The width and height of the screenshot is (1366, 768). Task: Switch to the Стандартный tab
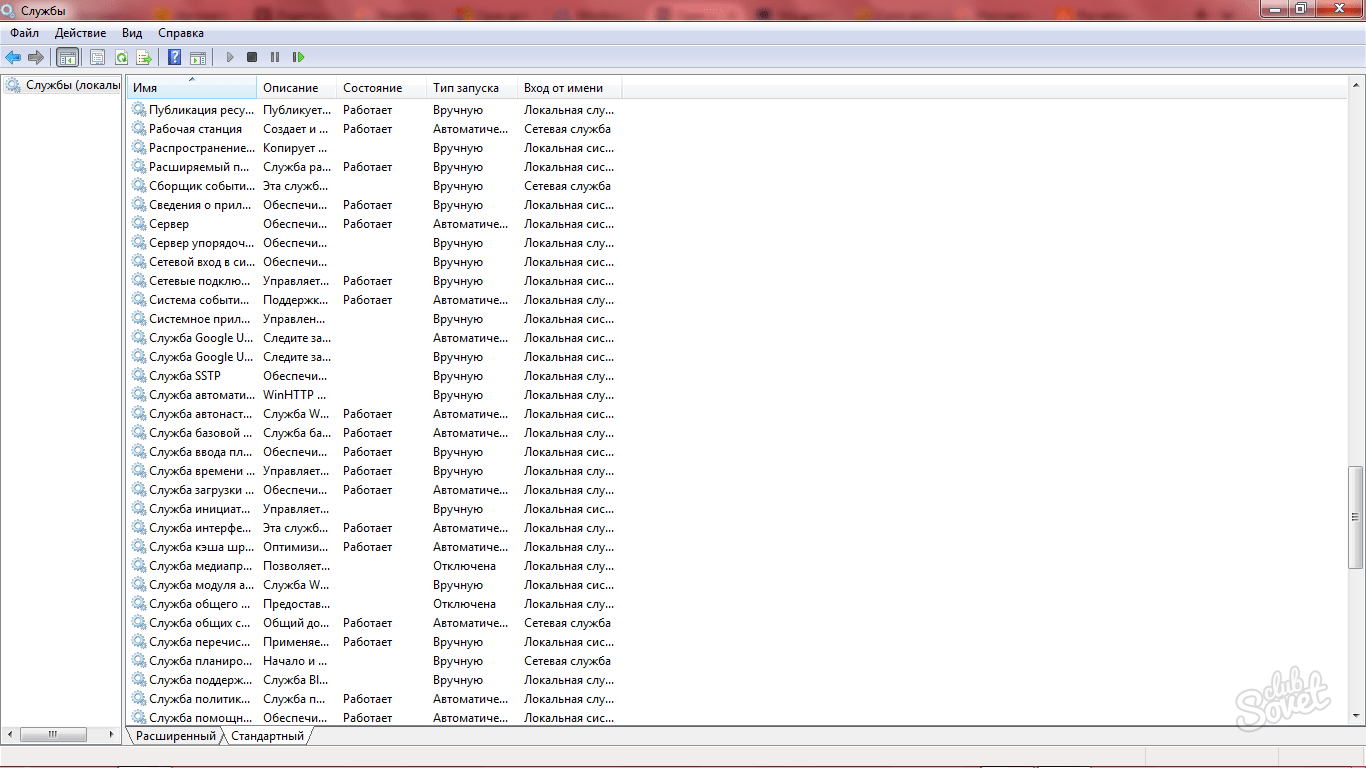(267, 736)
